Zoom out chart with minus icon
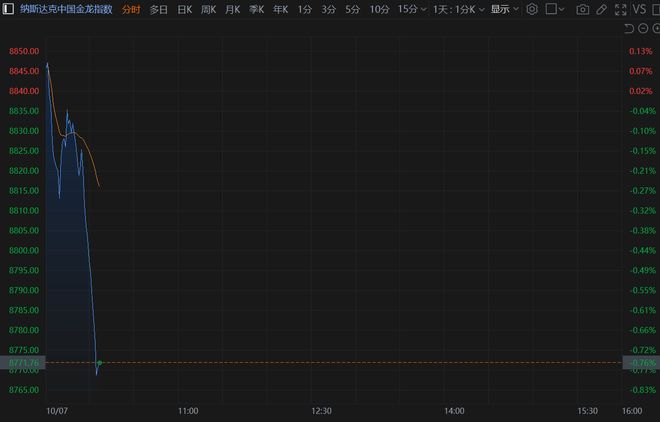 point(643,28)
